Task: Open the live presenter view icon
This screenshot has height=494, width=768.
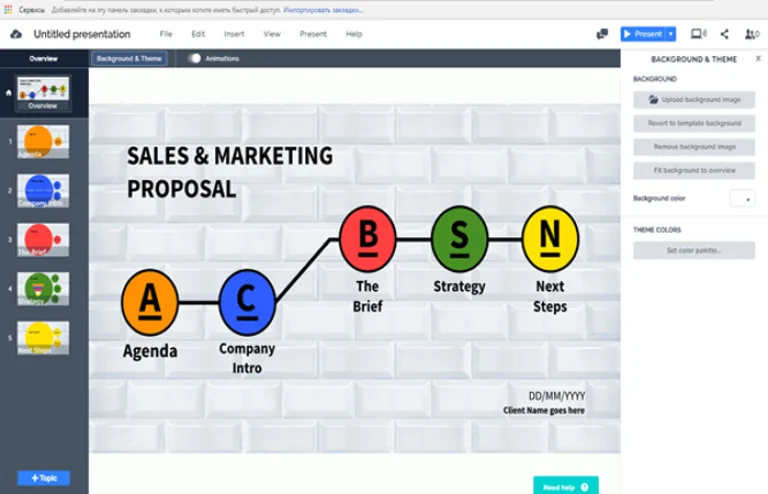Action: [x=698, y=34]
